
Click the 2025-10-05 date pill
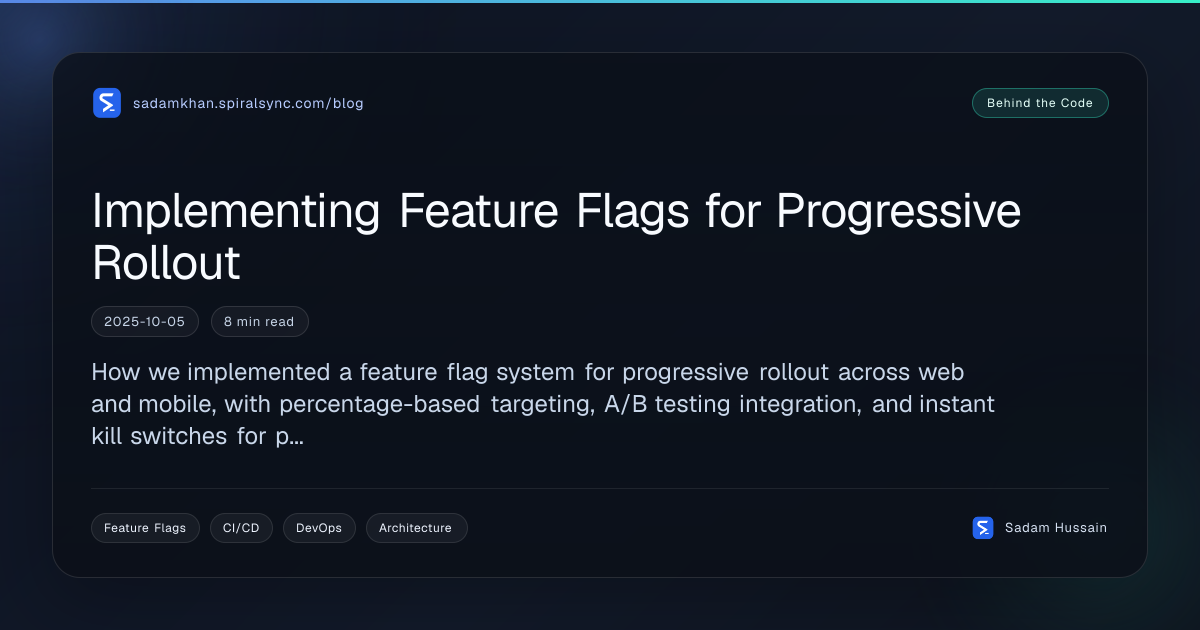pos(145,321)
